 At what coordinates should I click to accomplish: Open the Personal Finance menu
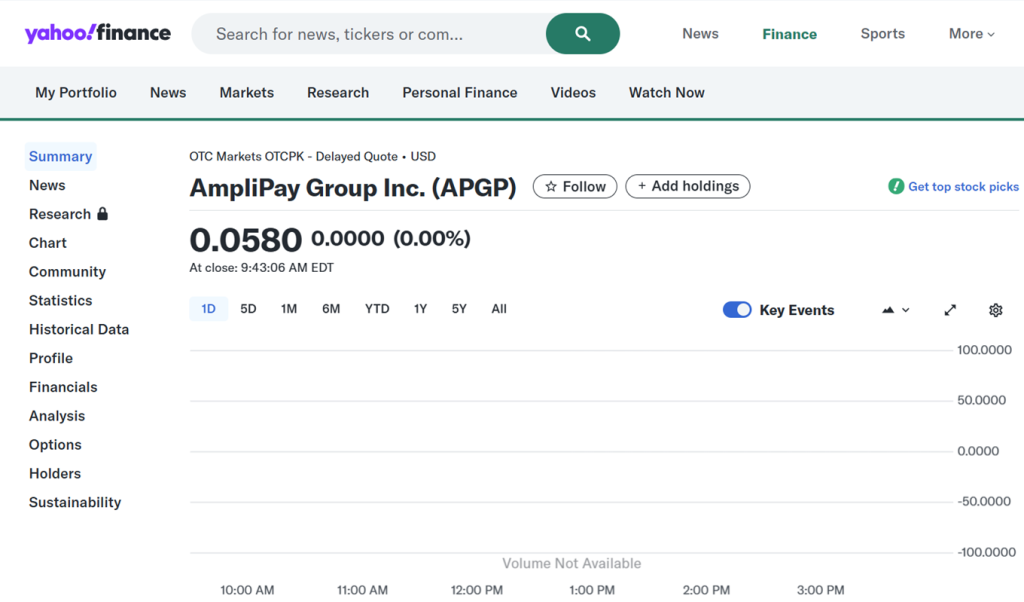460,93
